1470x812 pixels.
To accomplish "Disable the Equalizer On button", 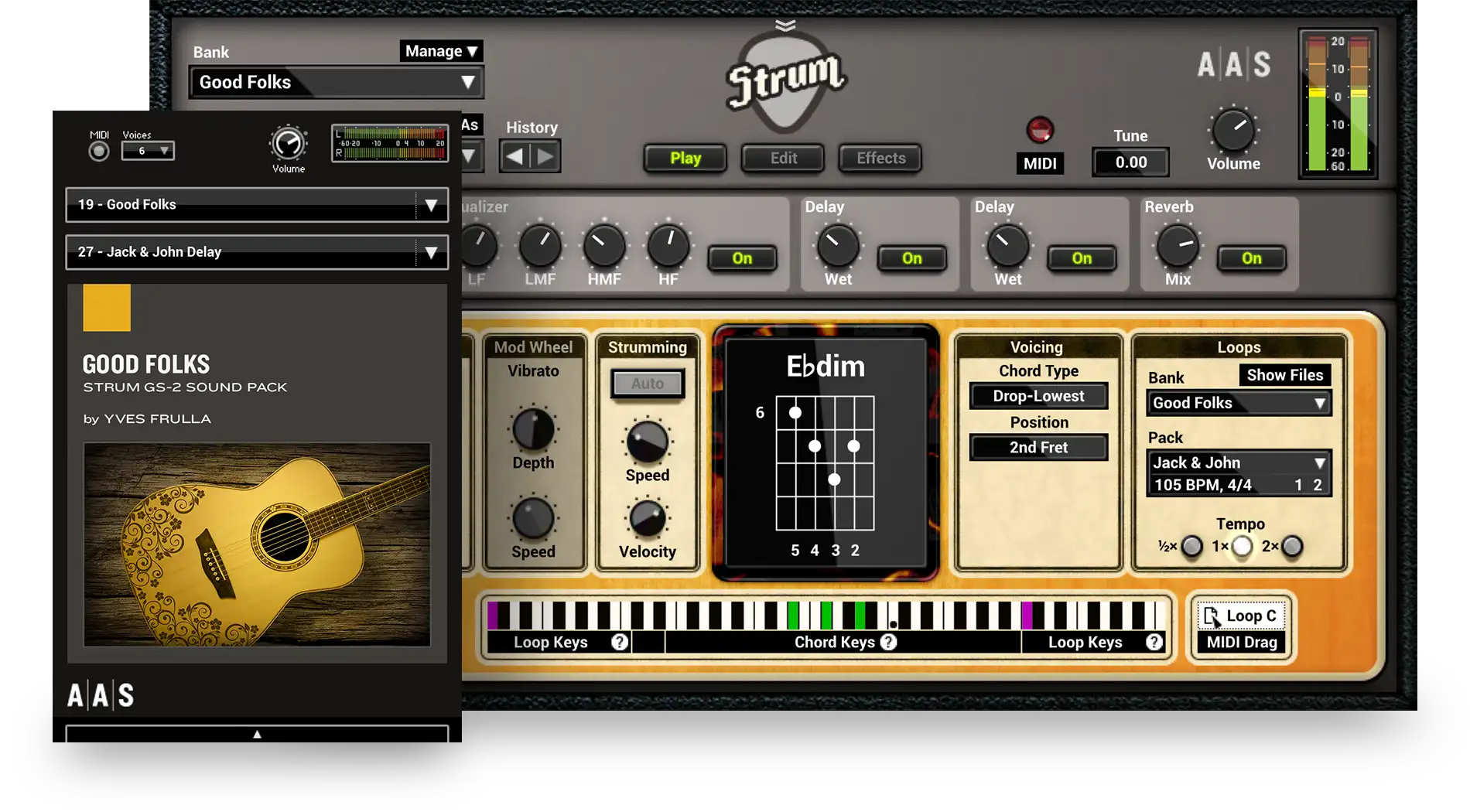I will coord(741,258).
